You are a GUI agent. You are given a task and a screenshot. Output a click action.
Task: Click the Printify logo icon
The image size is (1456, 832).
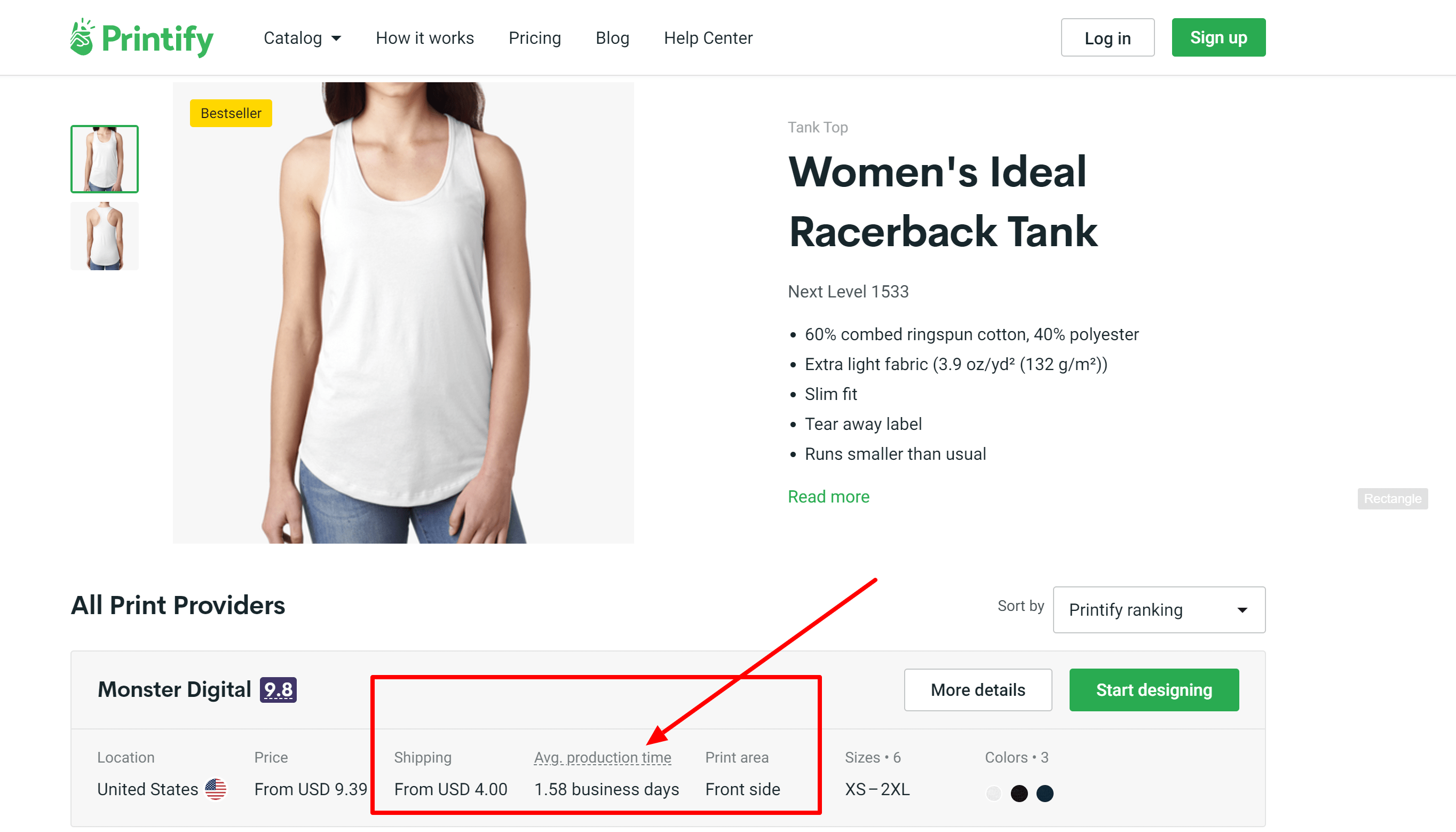point(82,37)
